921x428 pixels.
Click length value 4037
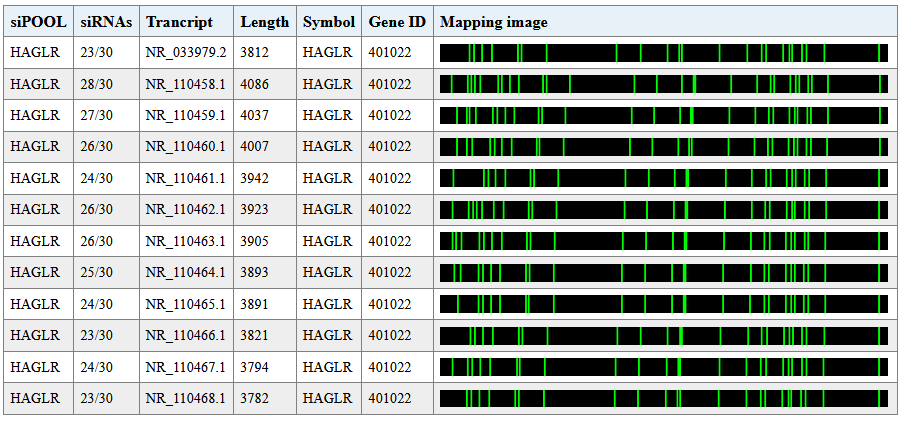[254, 115]
